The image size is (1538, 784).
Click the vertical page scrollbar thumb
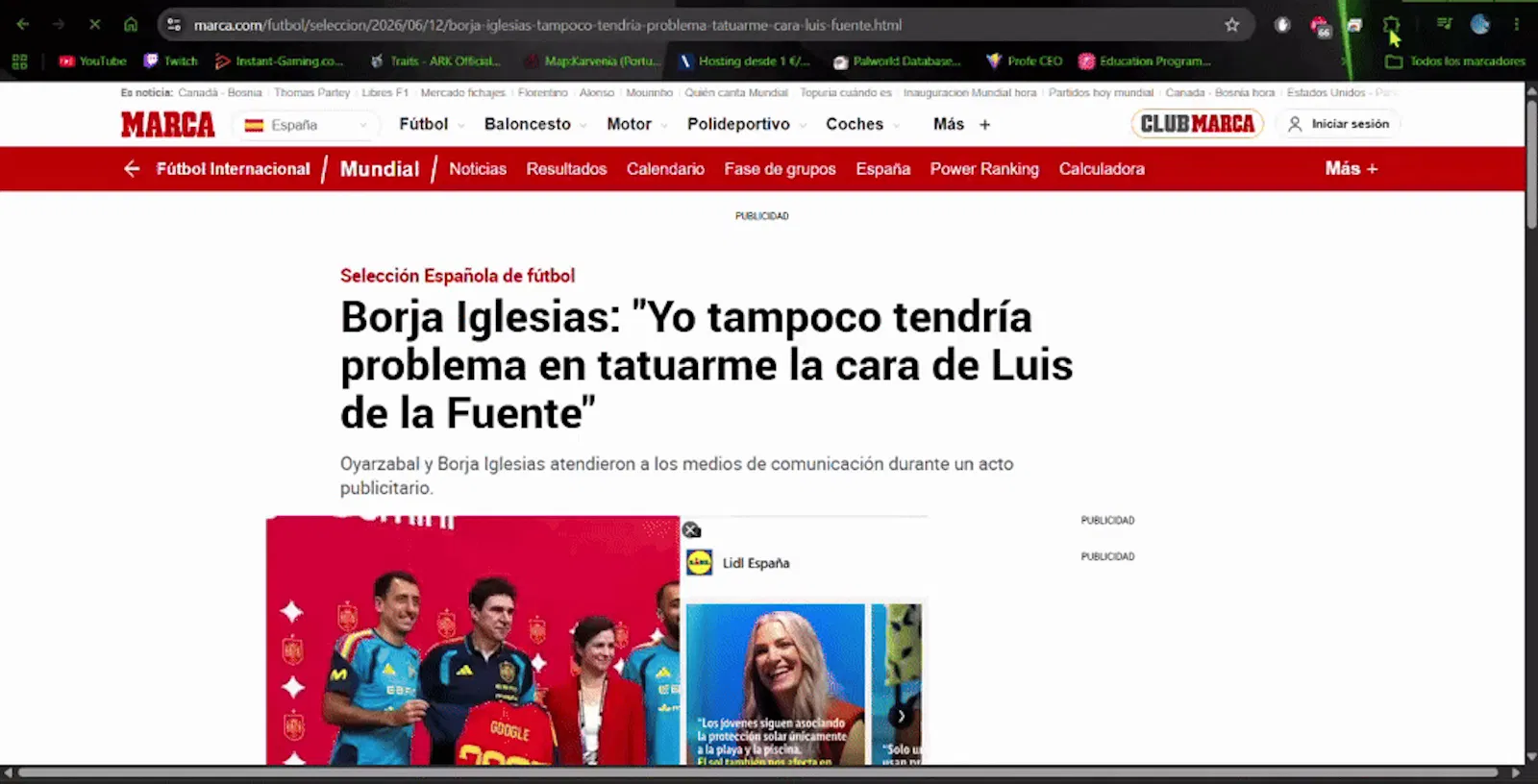click(x=1531, y=163)
